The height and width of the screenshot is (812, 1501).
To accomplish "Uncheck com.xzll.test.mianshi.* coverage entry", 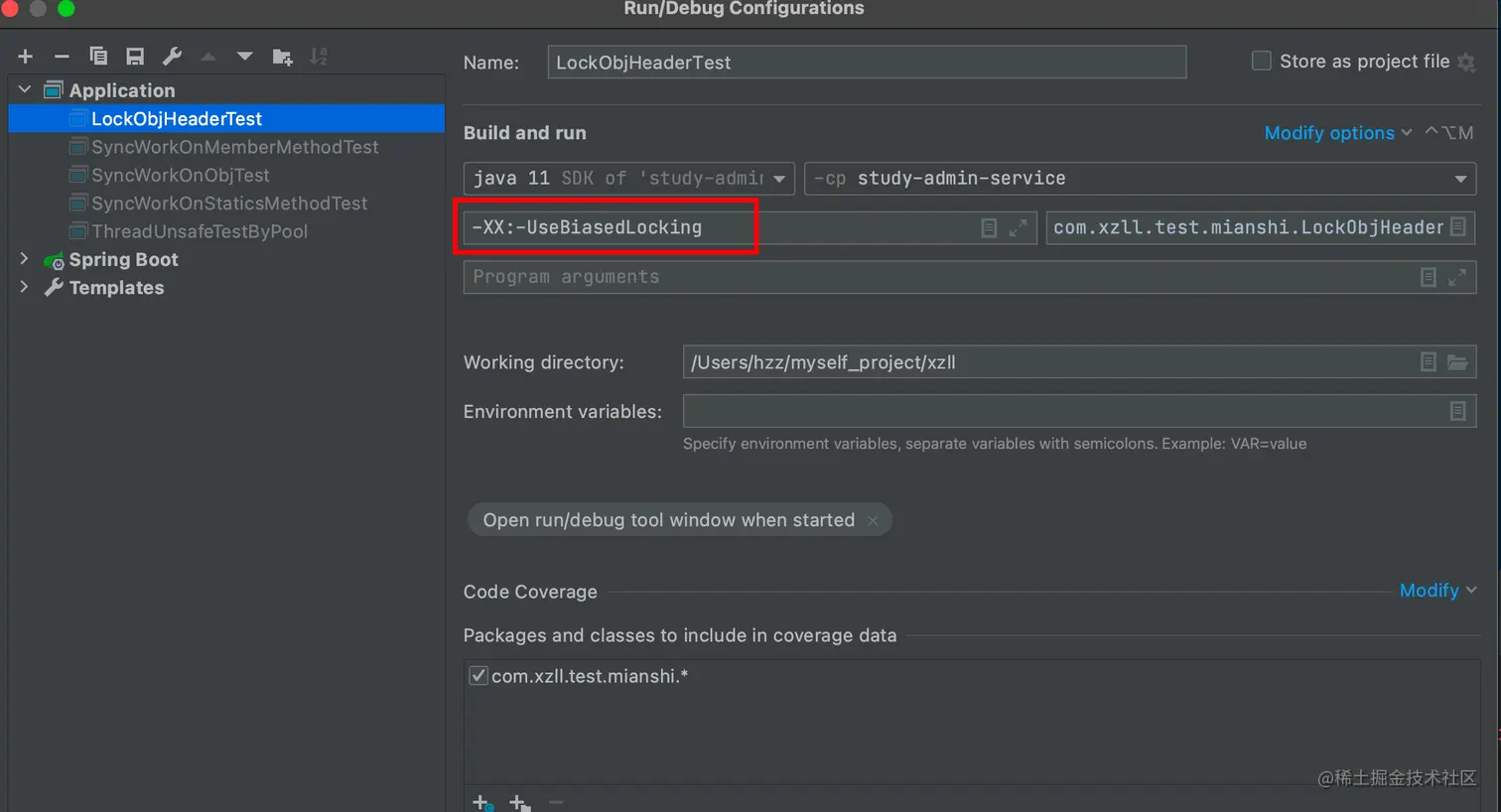I will pos(478,676).
